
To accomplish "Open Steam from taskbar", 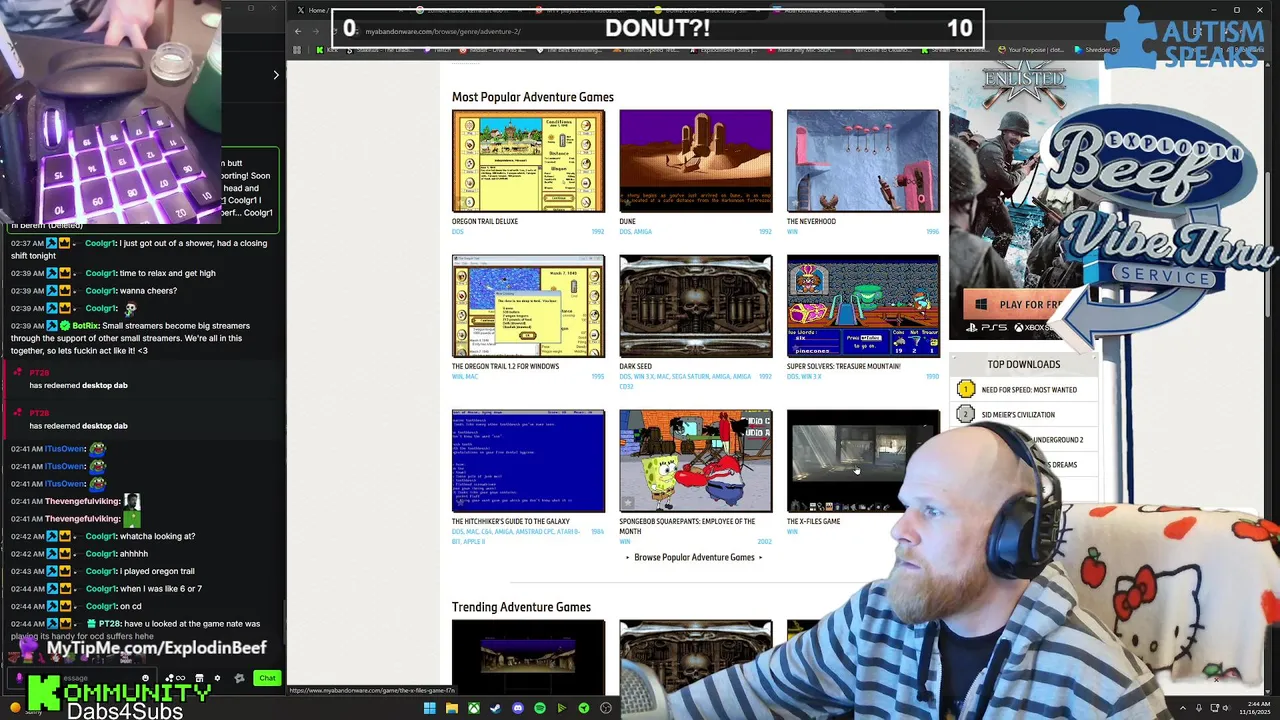I will click(495, 708).
